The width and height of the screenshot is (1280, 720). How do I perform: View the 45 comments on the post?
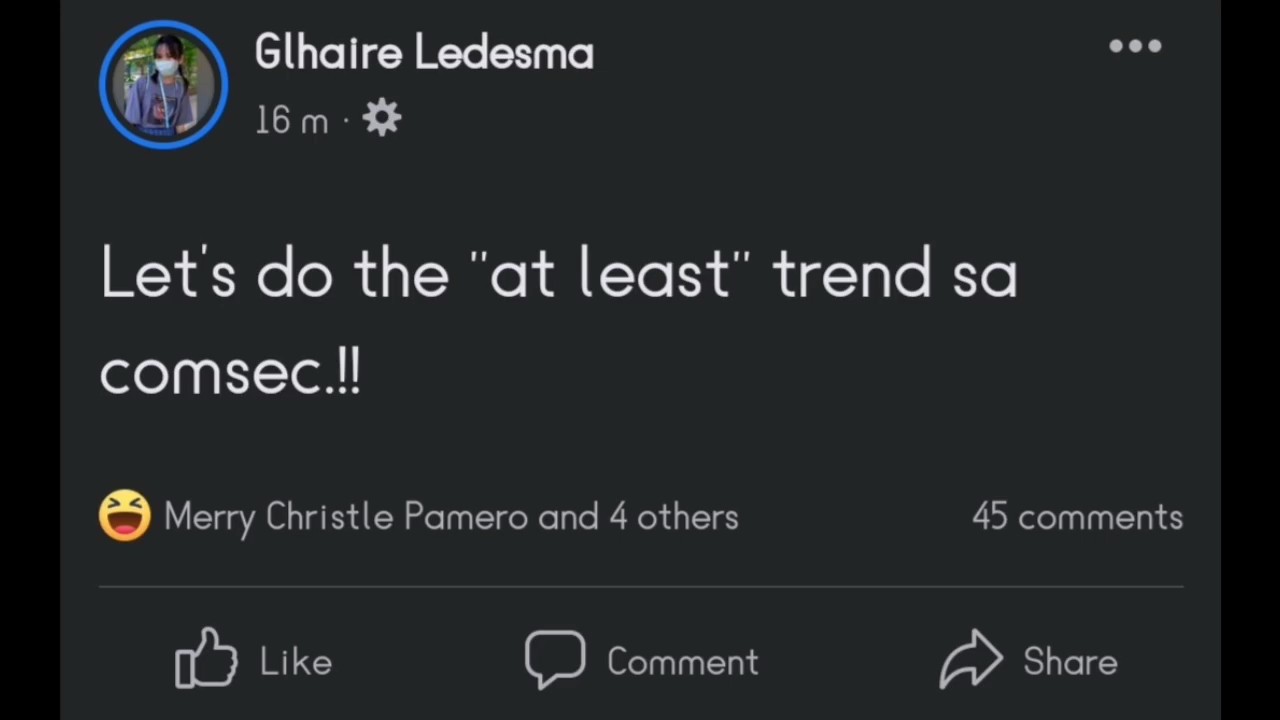coord(1077,517)
